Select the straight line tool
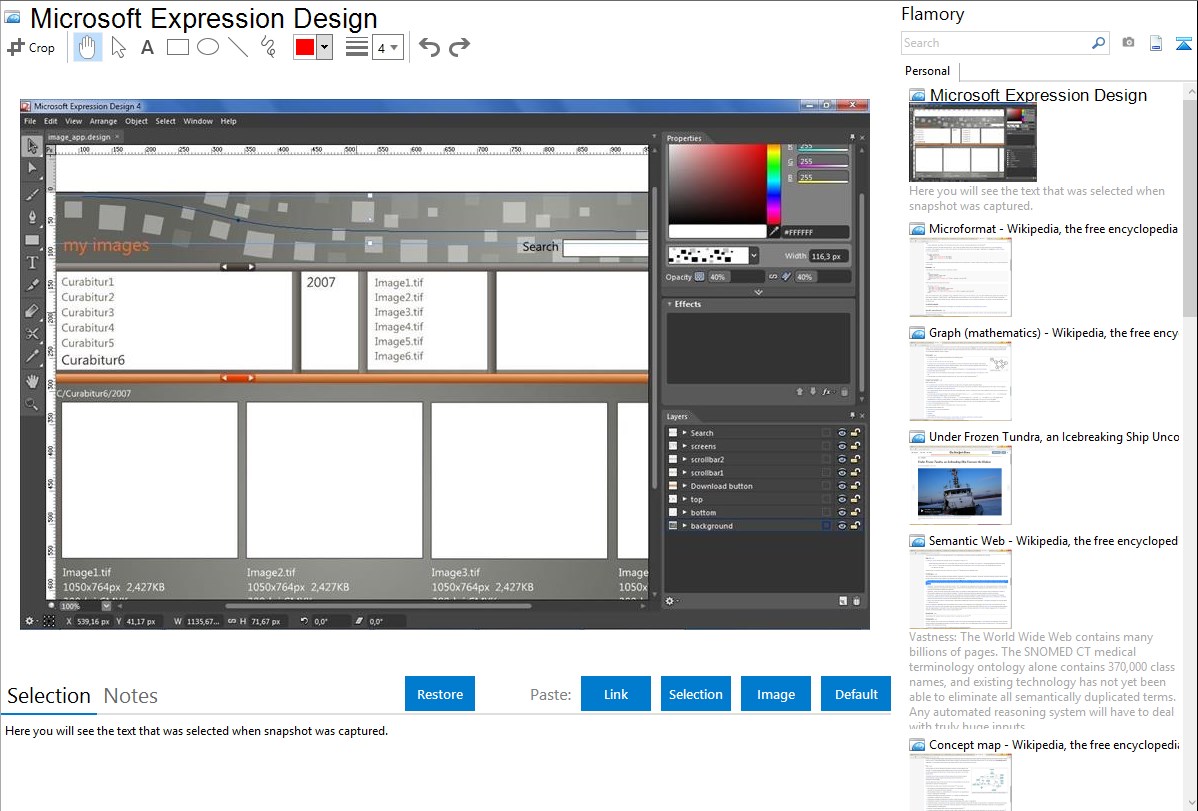 point(238,47)
